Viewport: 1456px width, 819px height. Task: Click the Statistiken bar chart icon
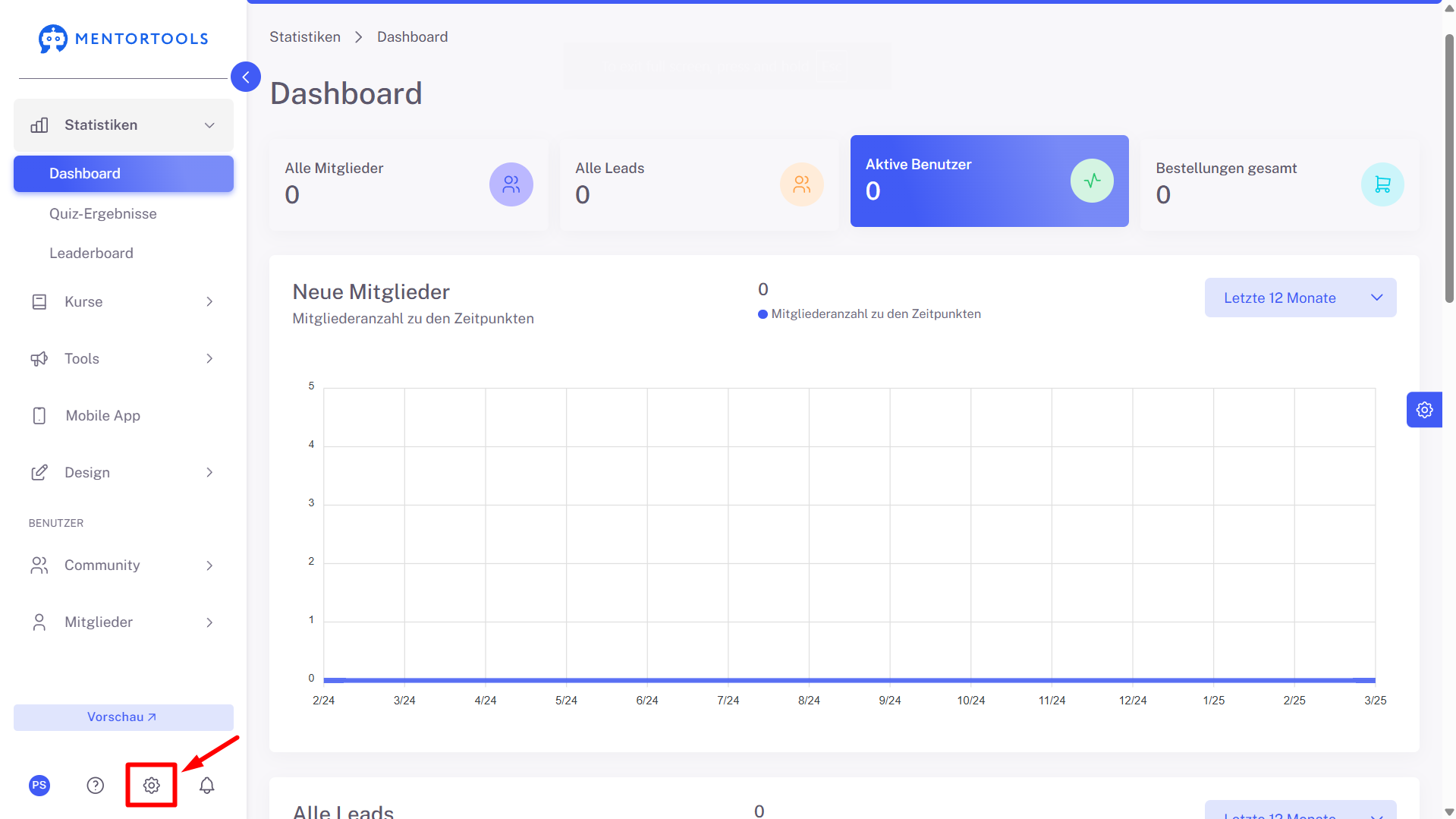tap(39, 125)
